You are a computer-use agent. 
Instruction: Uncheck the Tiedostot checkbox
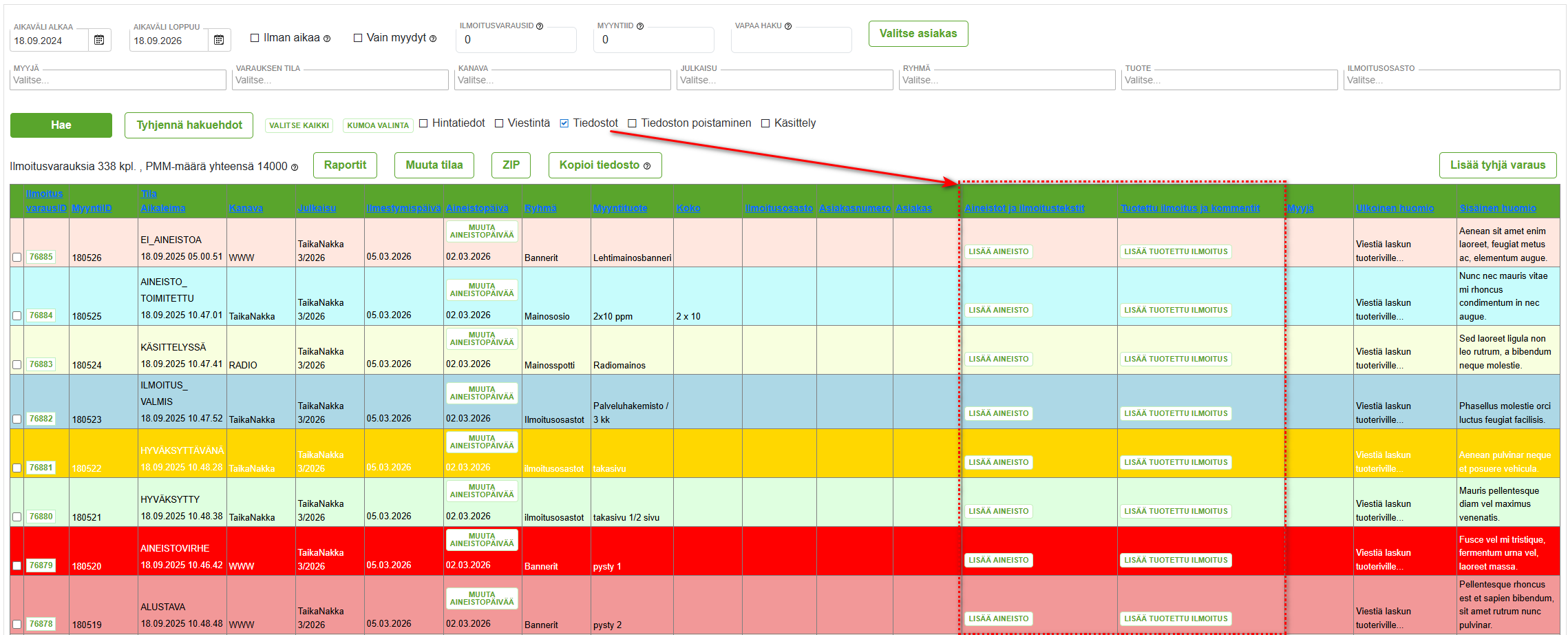point(564,123)
